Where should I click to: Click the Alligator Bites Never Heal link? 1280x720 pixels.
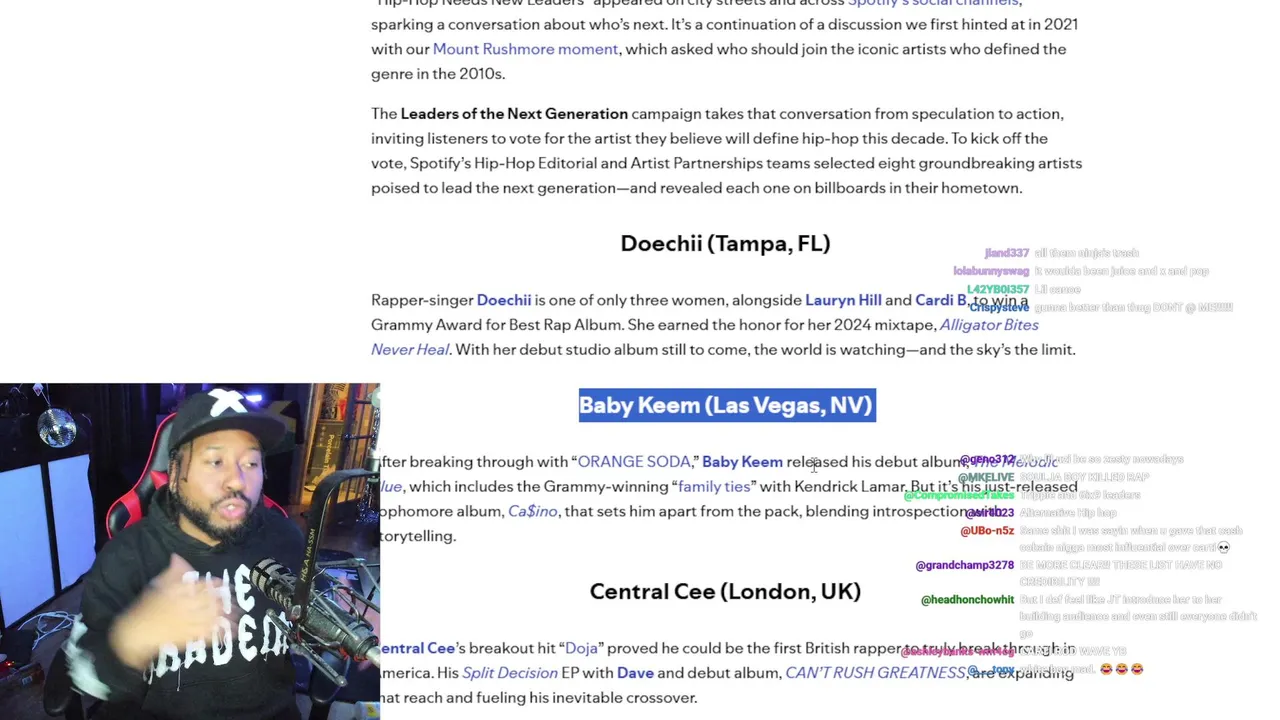coord(705,337)
